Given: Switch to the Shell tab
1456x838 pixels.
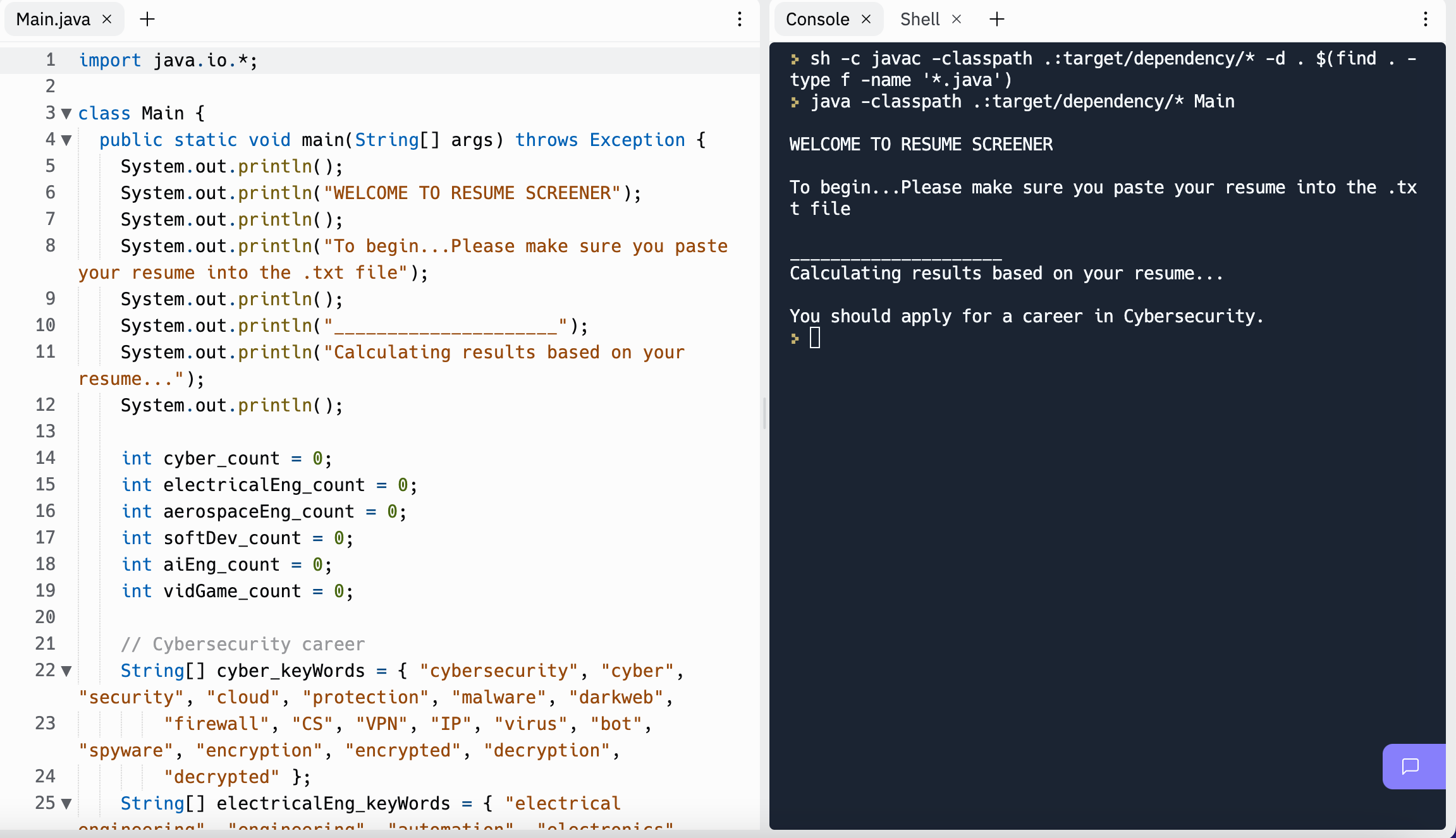Looking at the screenshot, I should click(x=920, y=19).
